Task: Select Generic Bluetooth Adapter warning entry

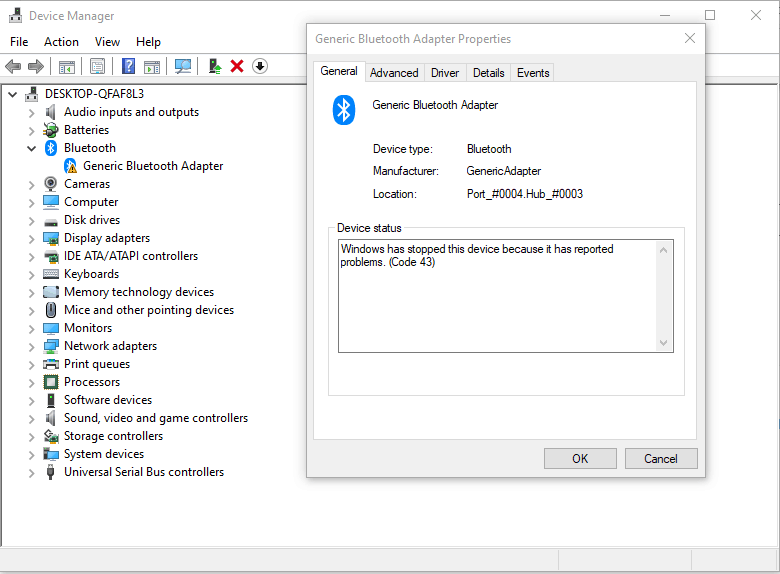Action: pos(153,166)
